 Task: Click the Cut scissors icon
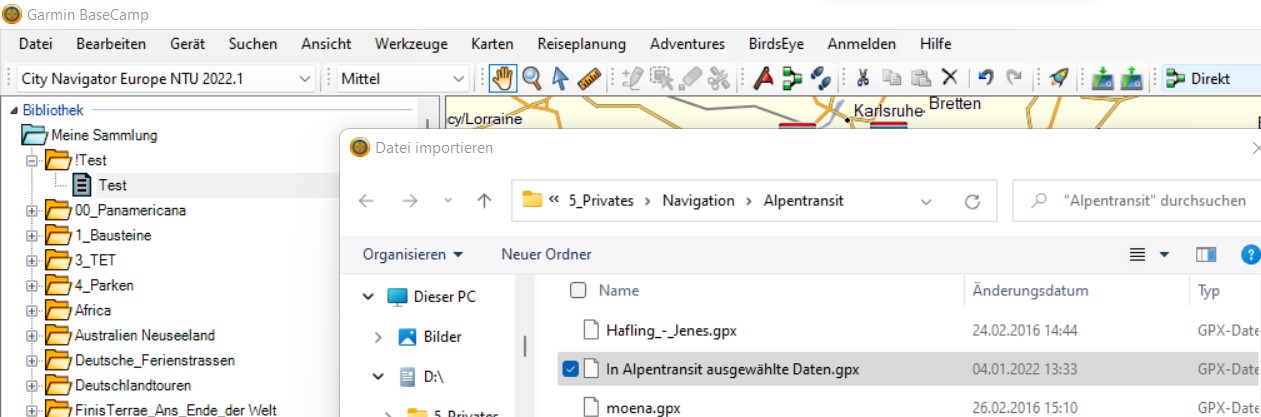pos(864,78)
